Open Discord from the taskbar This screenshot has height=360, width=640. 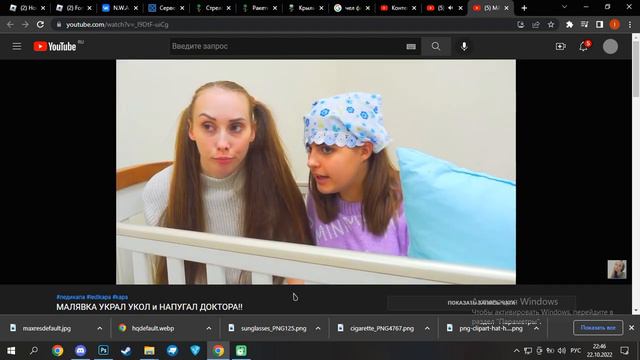click(80, 351)
